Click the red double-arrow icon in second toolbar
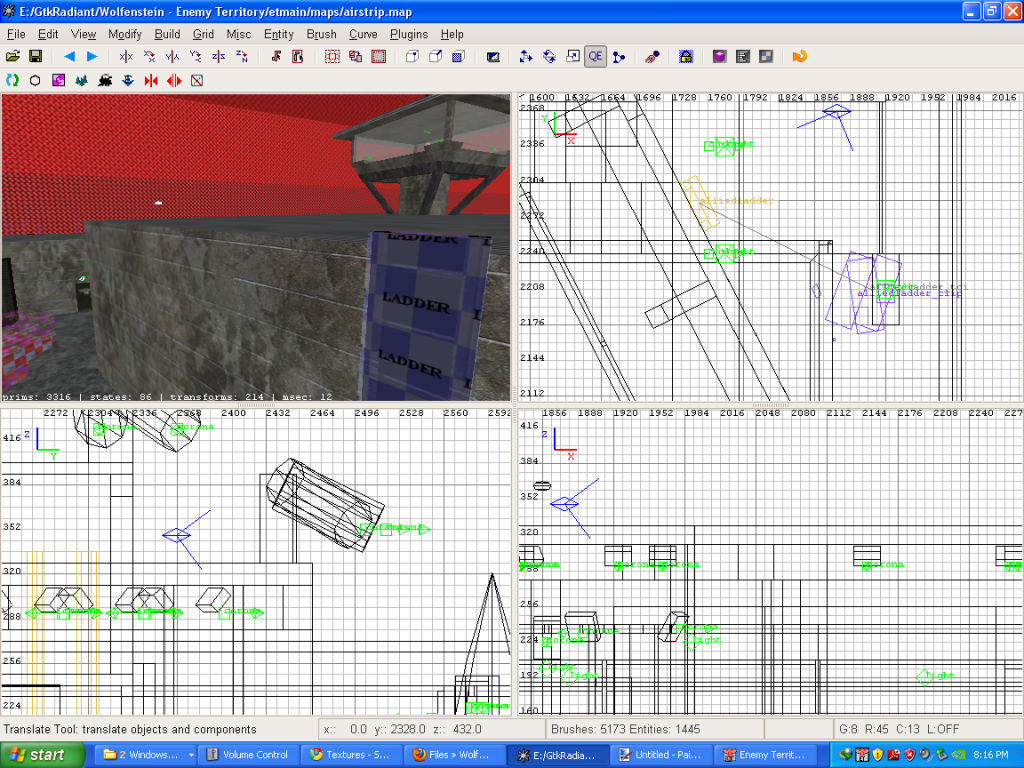The image size is (1024, 768). (x=174, y=80)
